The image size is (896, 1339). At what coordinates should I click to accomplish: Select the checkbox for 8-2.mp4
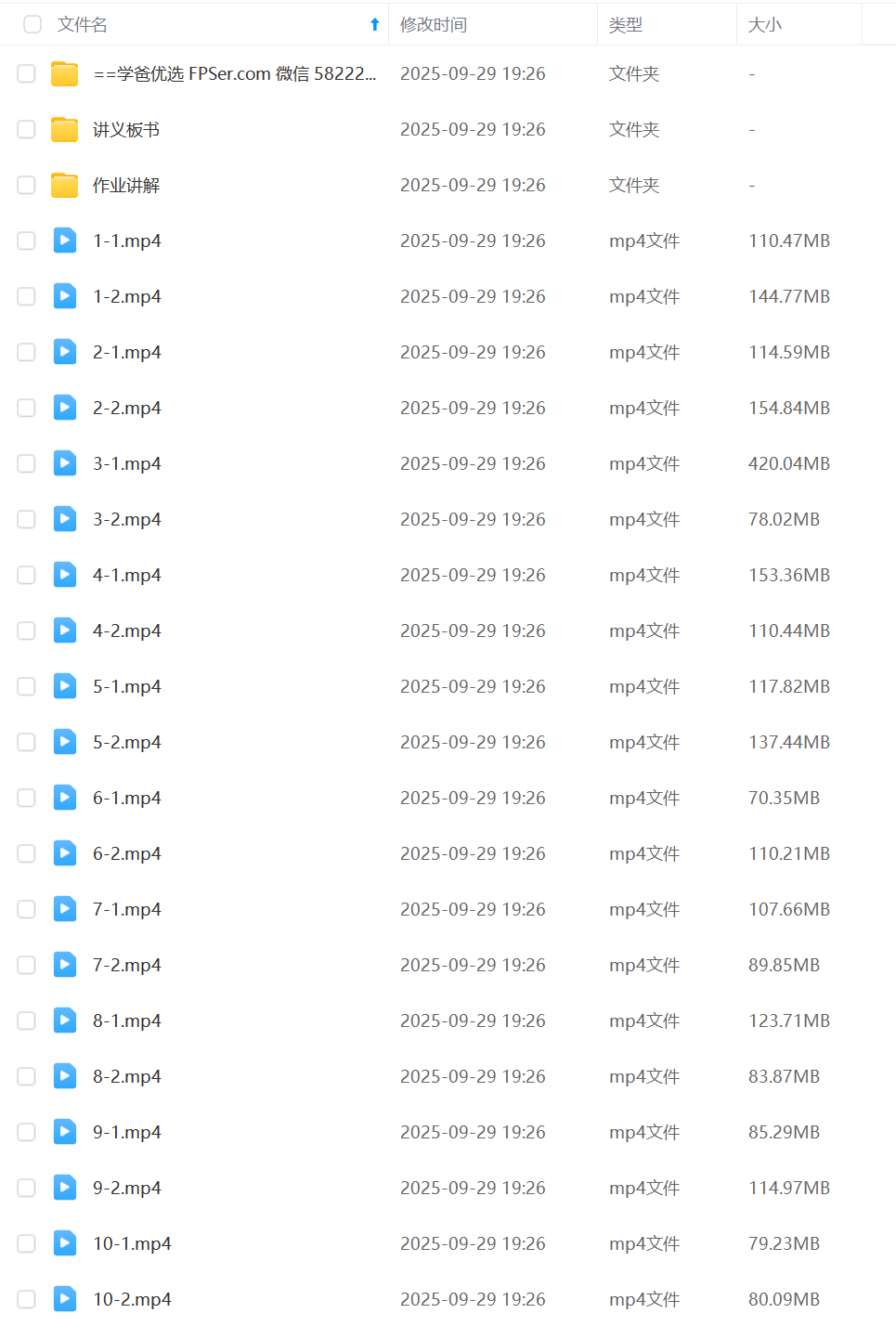pos(27,1076)
